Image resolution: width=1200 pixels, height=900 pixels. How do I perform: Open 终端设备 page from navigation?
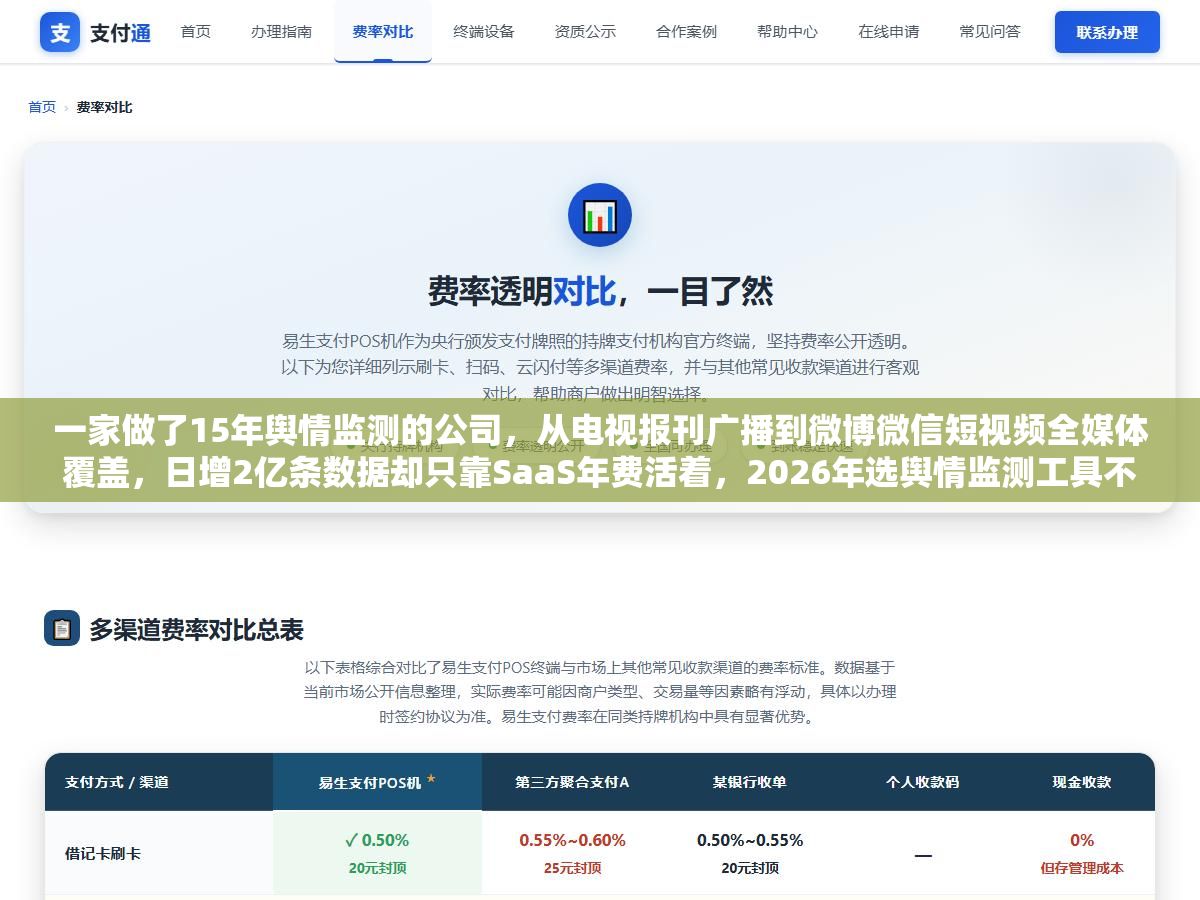[484, 32]
